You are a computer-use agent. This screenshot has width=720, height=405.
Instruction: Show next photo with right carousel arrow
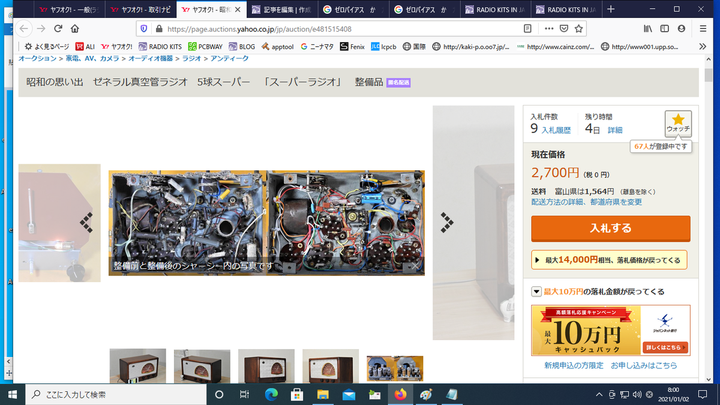point(447,223)
